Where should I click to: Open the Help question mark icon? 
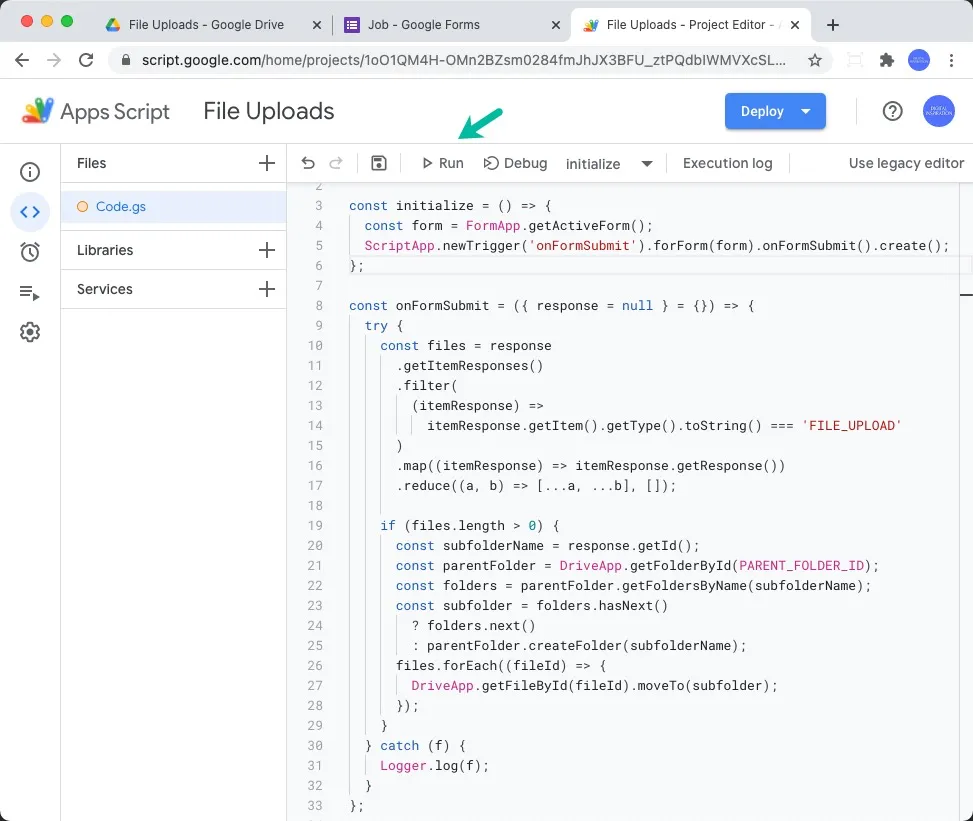[892, 111]
